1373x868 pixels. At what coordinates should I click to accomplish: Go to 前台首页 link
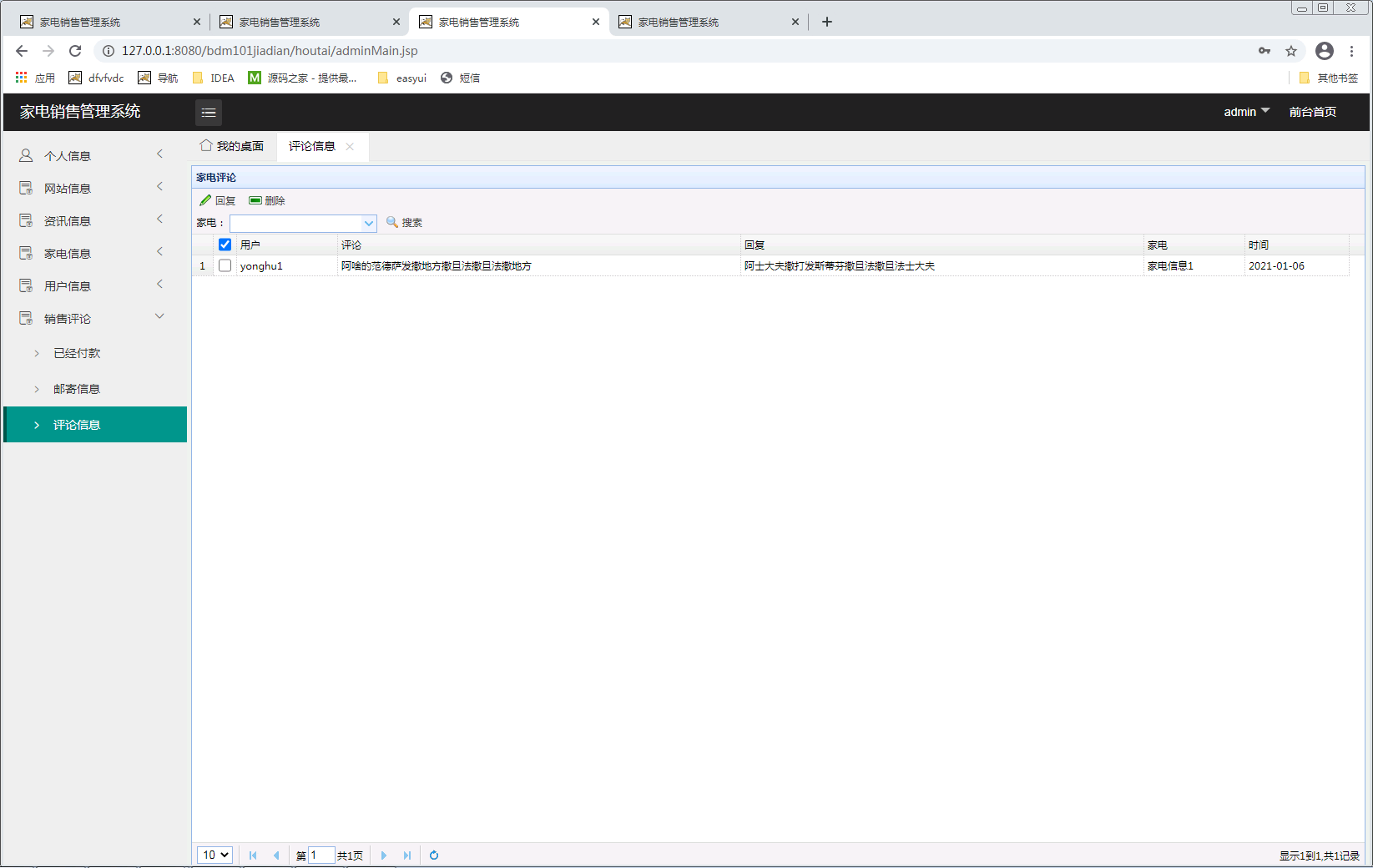[x=1313, y=112]
